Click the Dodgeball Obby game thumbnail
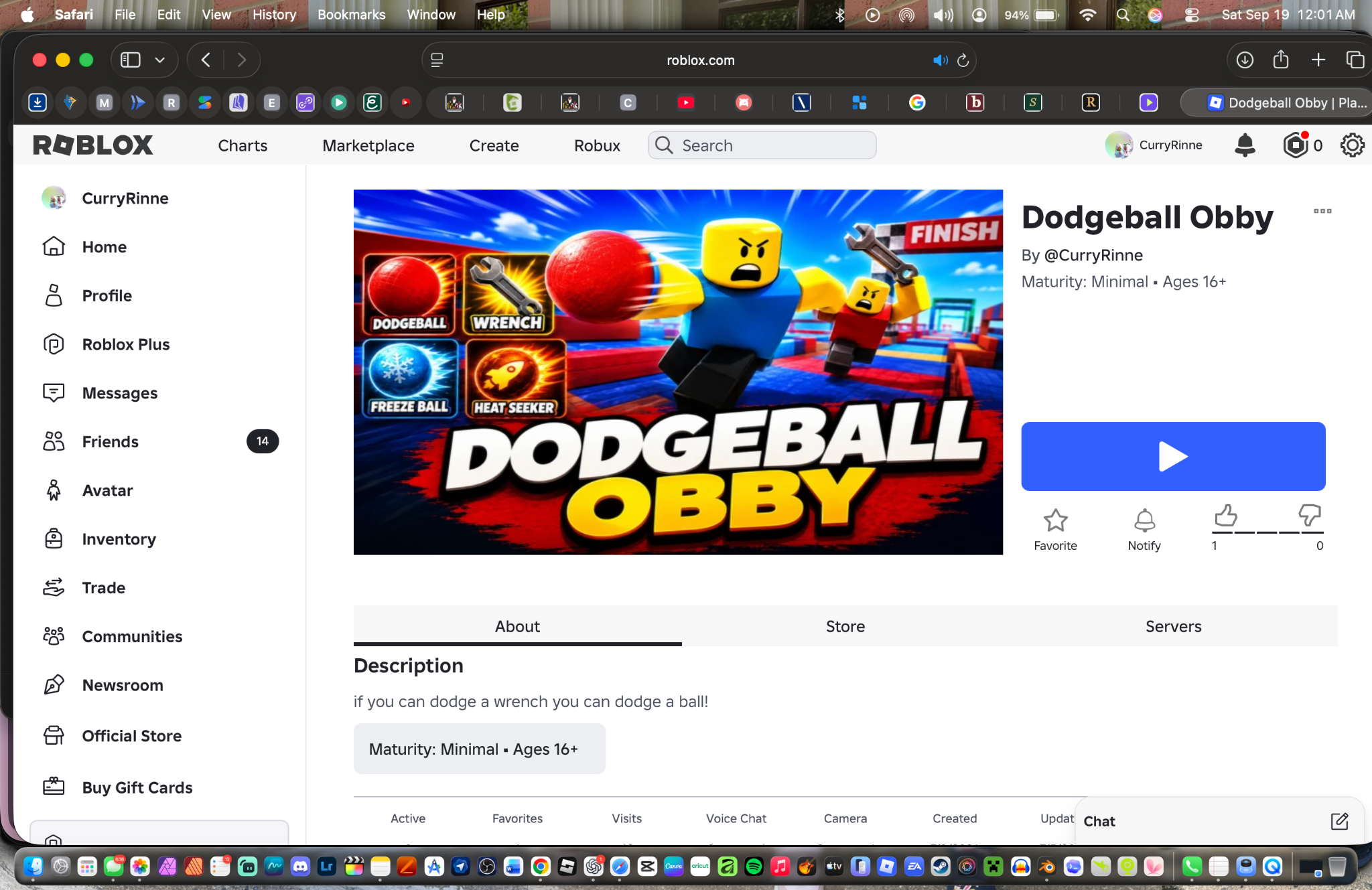Image resolution: width=1372 pixels, height=890 pixels. point(678,372)
